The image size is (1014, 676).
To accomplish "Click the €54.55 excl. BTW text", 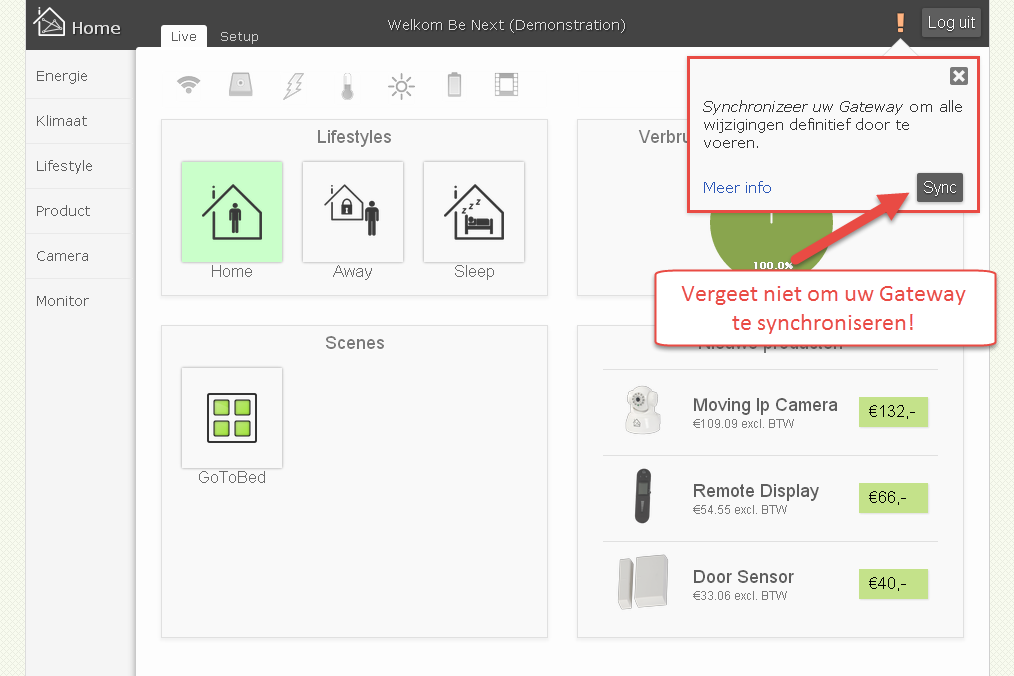I will [x=740, y=510].
